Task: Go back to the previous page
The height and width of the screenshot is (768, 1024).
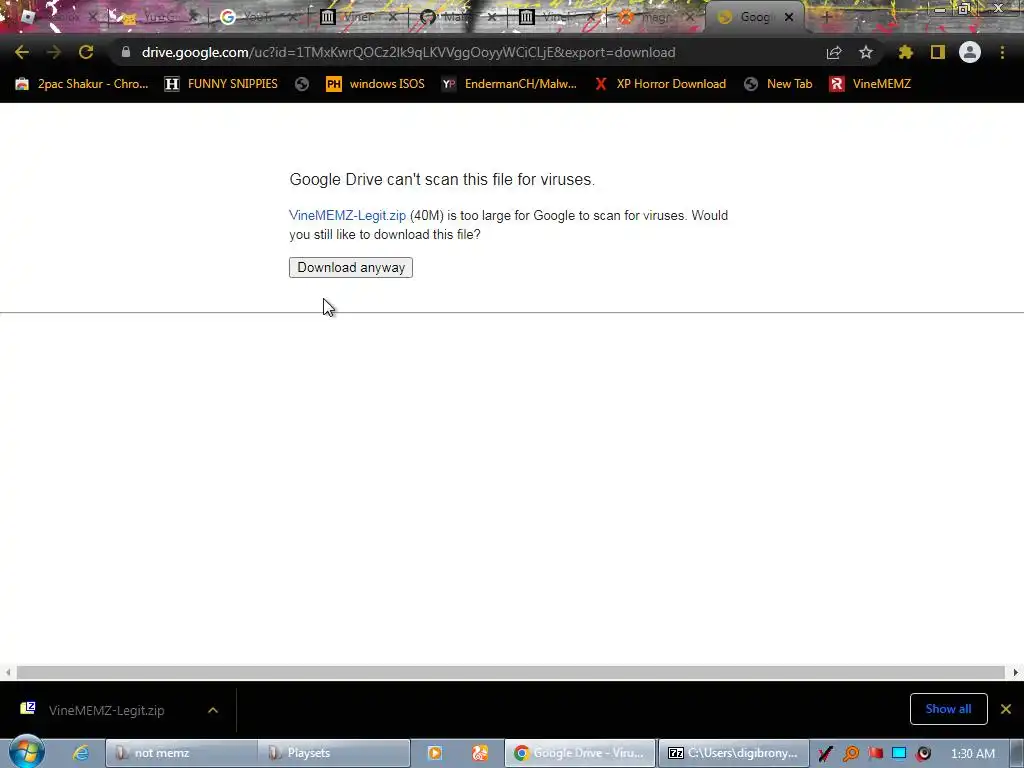Action: [22, 52]
